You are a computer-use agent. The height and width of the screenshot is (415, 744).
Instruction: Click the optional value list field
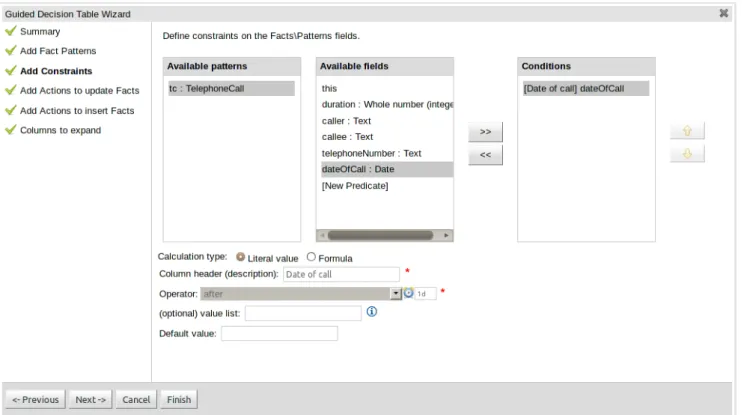(x=303, y=313)
